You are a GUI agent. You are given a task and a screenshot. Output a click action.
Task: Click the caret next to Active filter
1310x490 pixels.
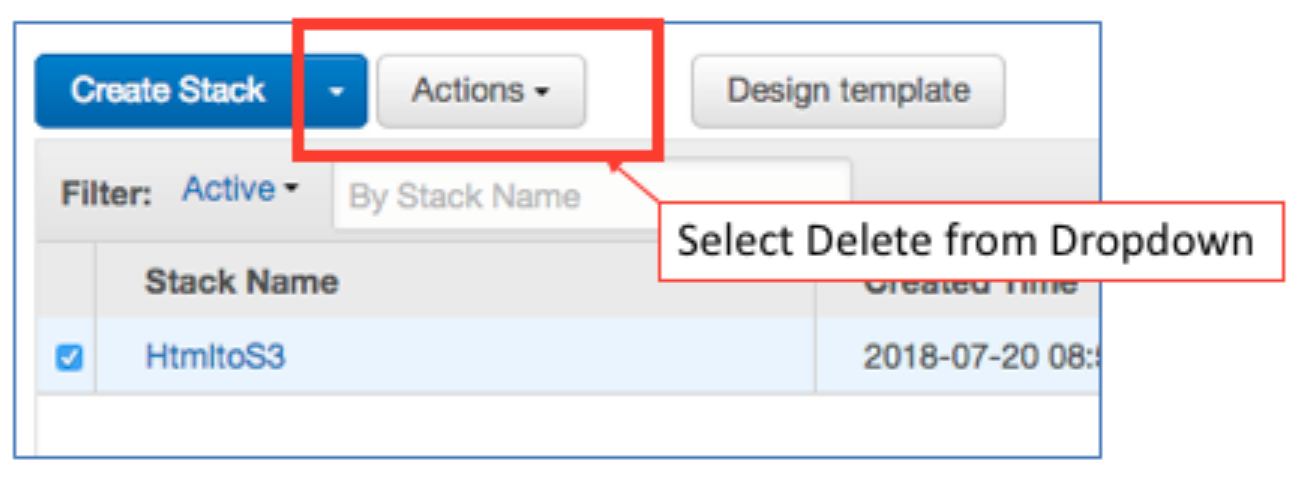291,189
